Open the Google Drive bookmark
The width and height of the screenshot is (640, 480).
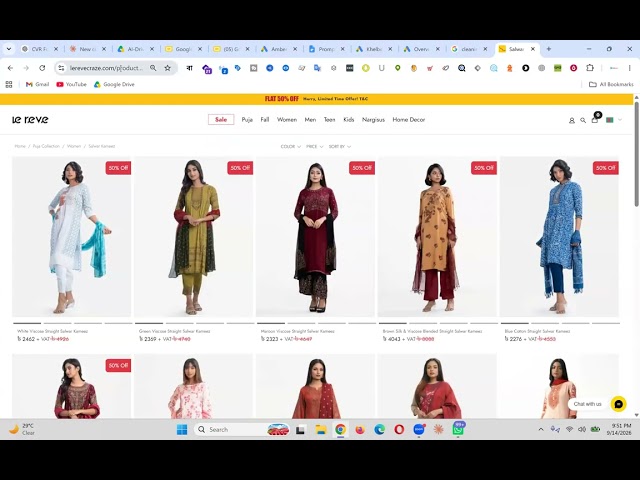[x=114, y=84]
